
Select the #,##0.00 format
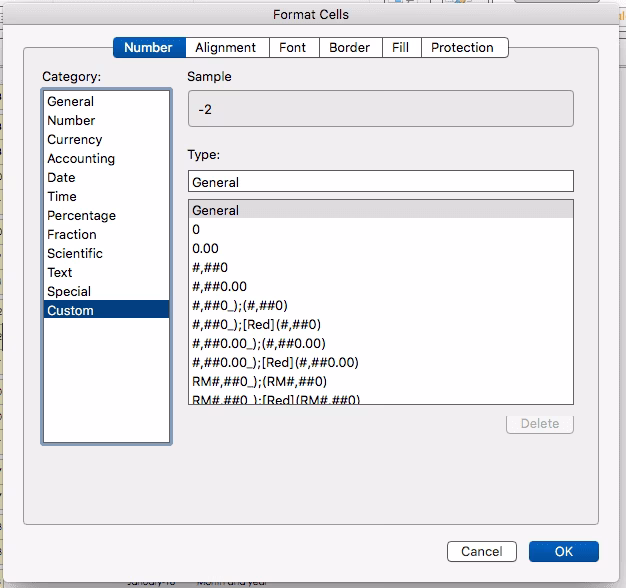point(381,287)
